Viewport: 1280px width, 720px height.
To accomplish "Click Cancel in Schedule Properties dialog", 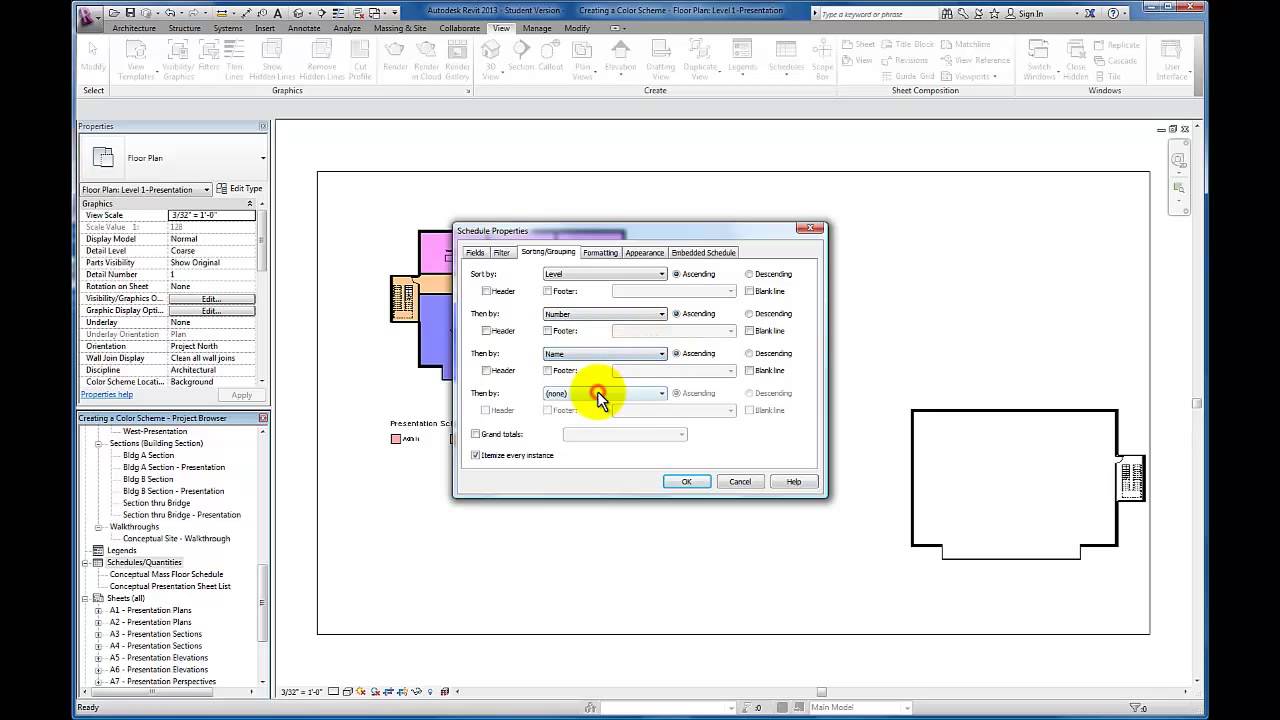I will point(740,482).
